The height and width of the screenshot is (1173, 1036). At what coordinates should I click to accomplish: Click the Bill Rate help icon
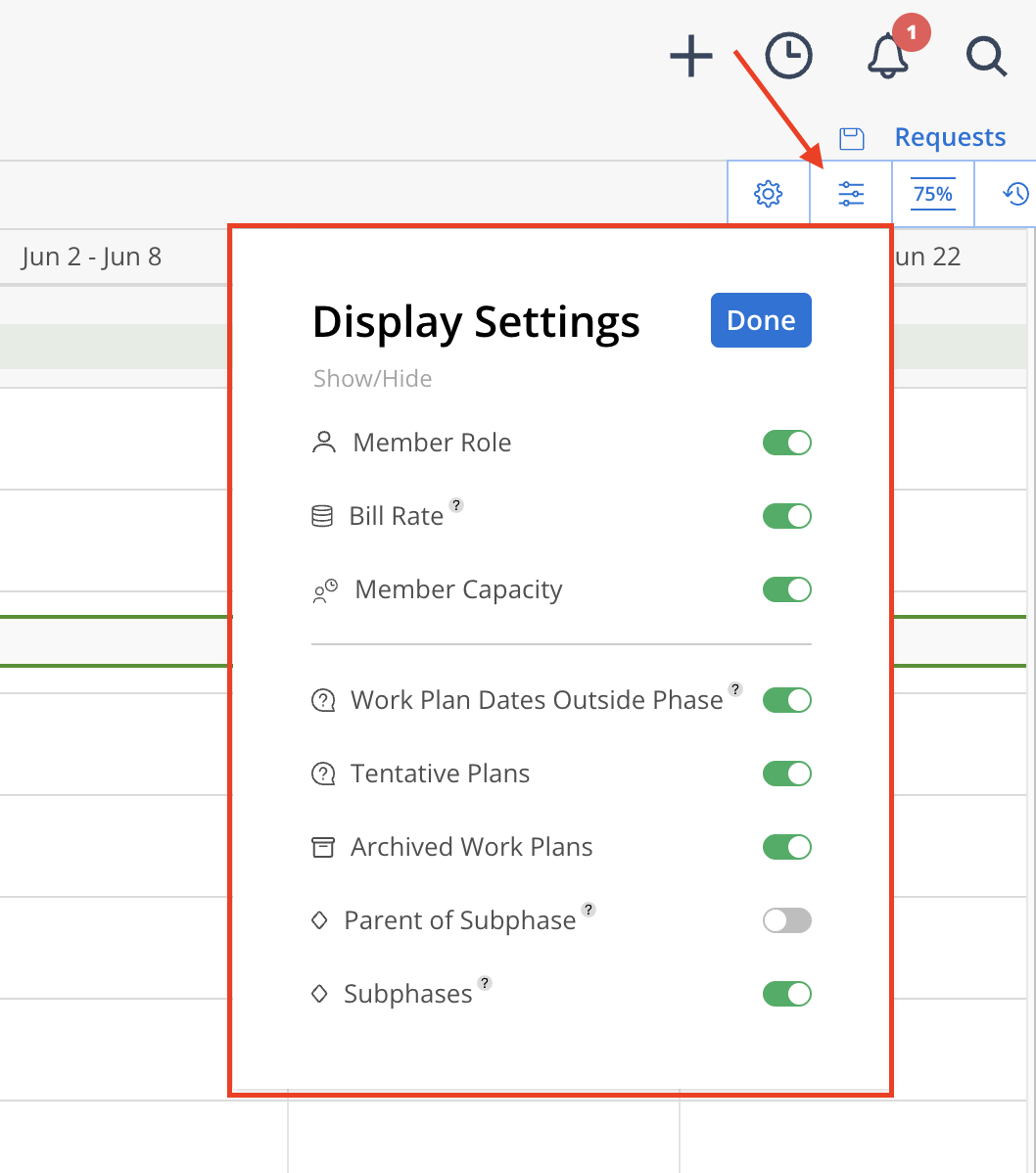click(x=456, y=505)
